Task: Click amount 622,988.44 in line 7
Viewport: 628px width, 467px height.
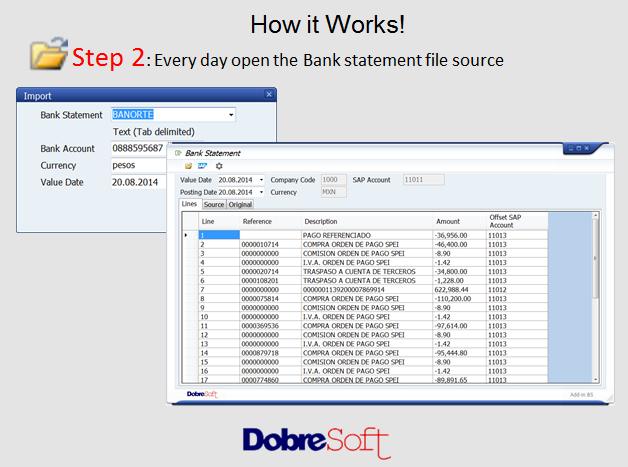Action: coord(459,290)
